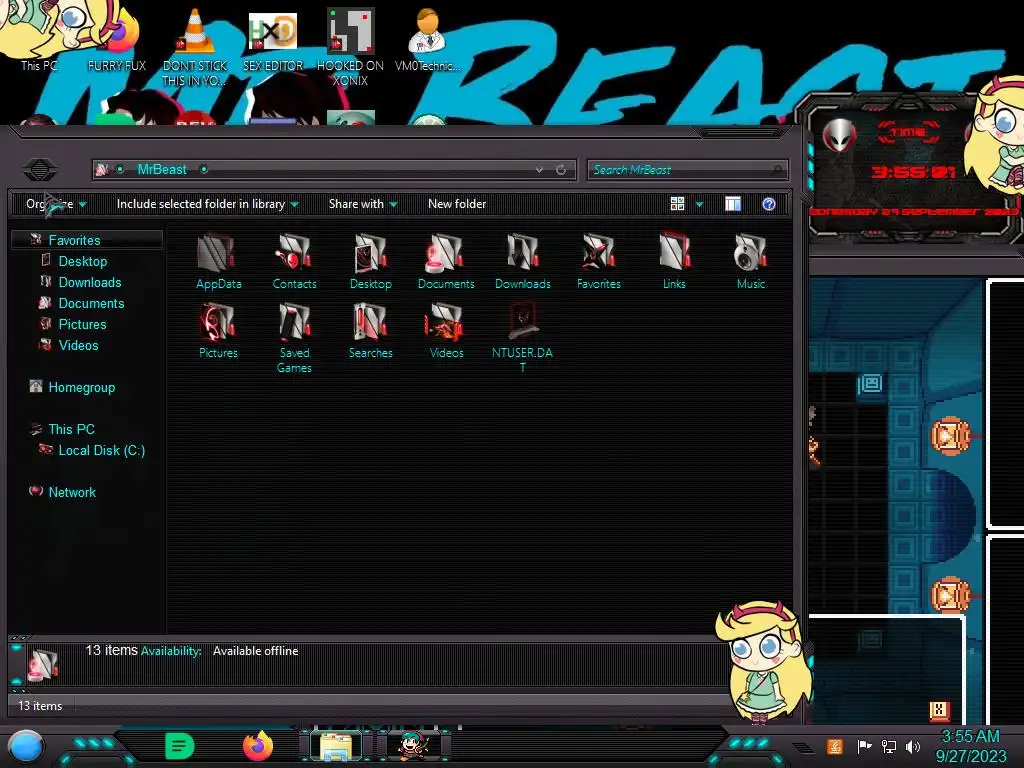This screenshot has height=768, width=1024.
Task: Click the Start orb button
Action: point(26,747)
